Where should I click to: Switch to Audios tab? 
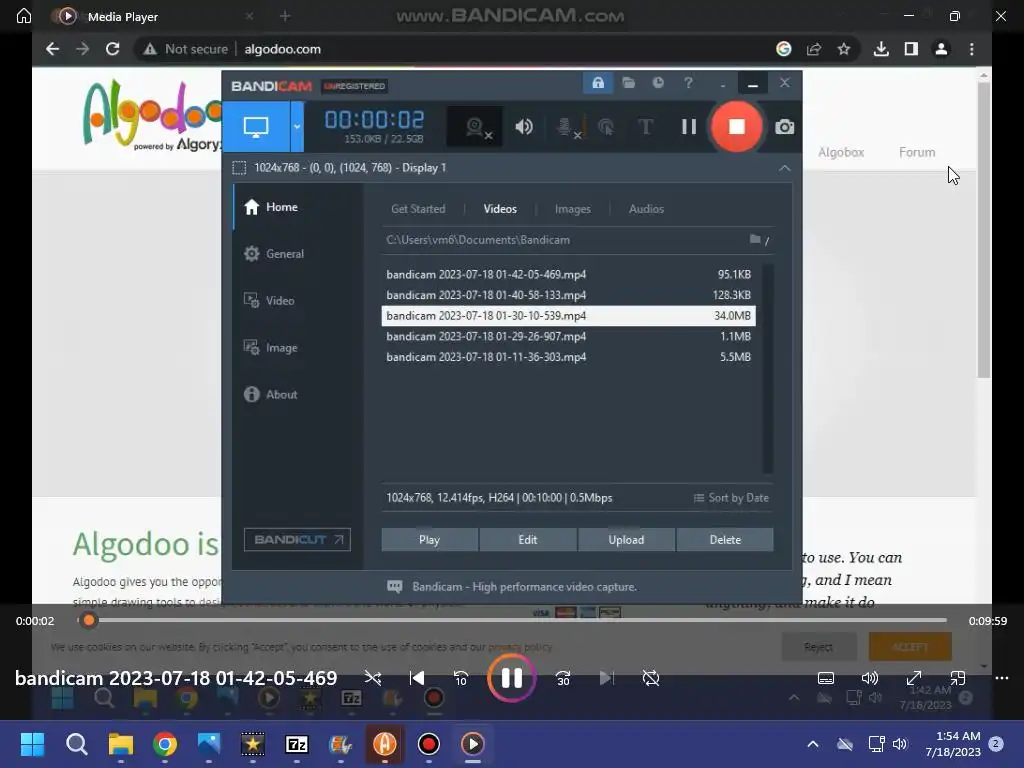(647, 209)
